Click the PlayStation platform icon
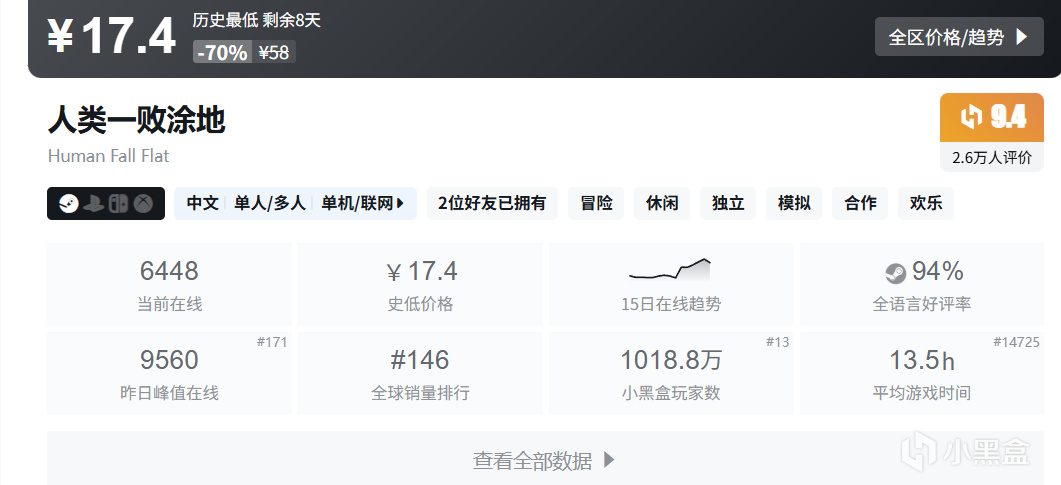 (x=93, y=204)
